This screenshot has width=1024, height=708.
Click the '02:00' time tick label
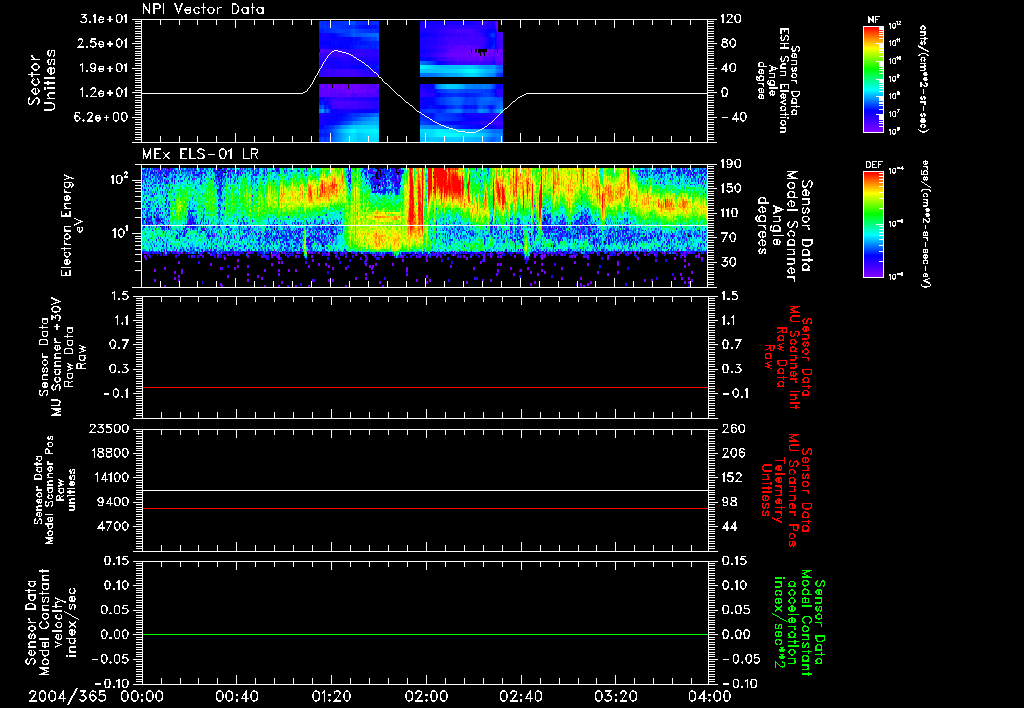(426, 696)
